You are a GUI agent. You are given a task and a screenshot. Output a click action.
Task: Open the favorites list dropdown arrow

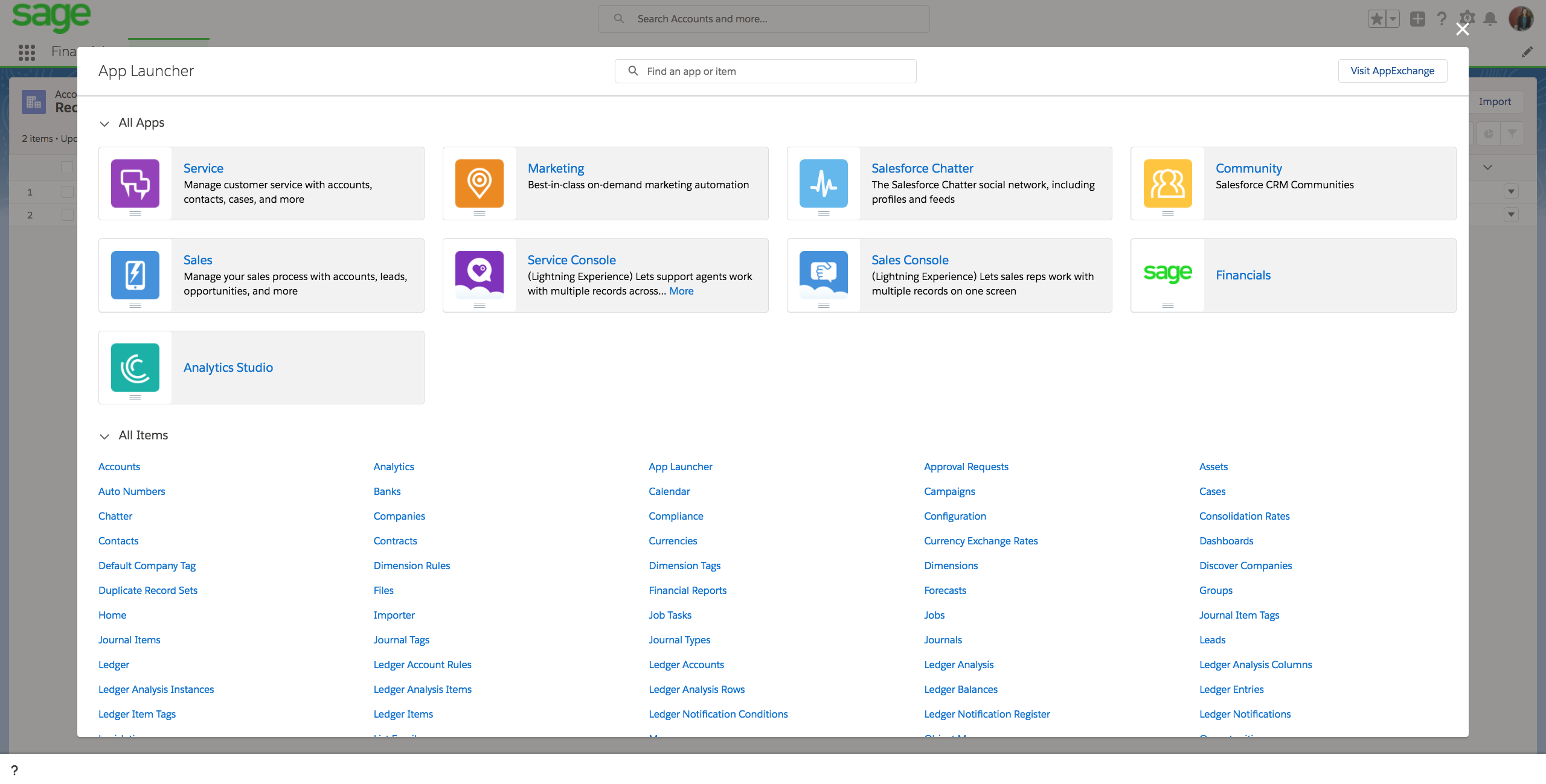click(x=1393, y=19)
